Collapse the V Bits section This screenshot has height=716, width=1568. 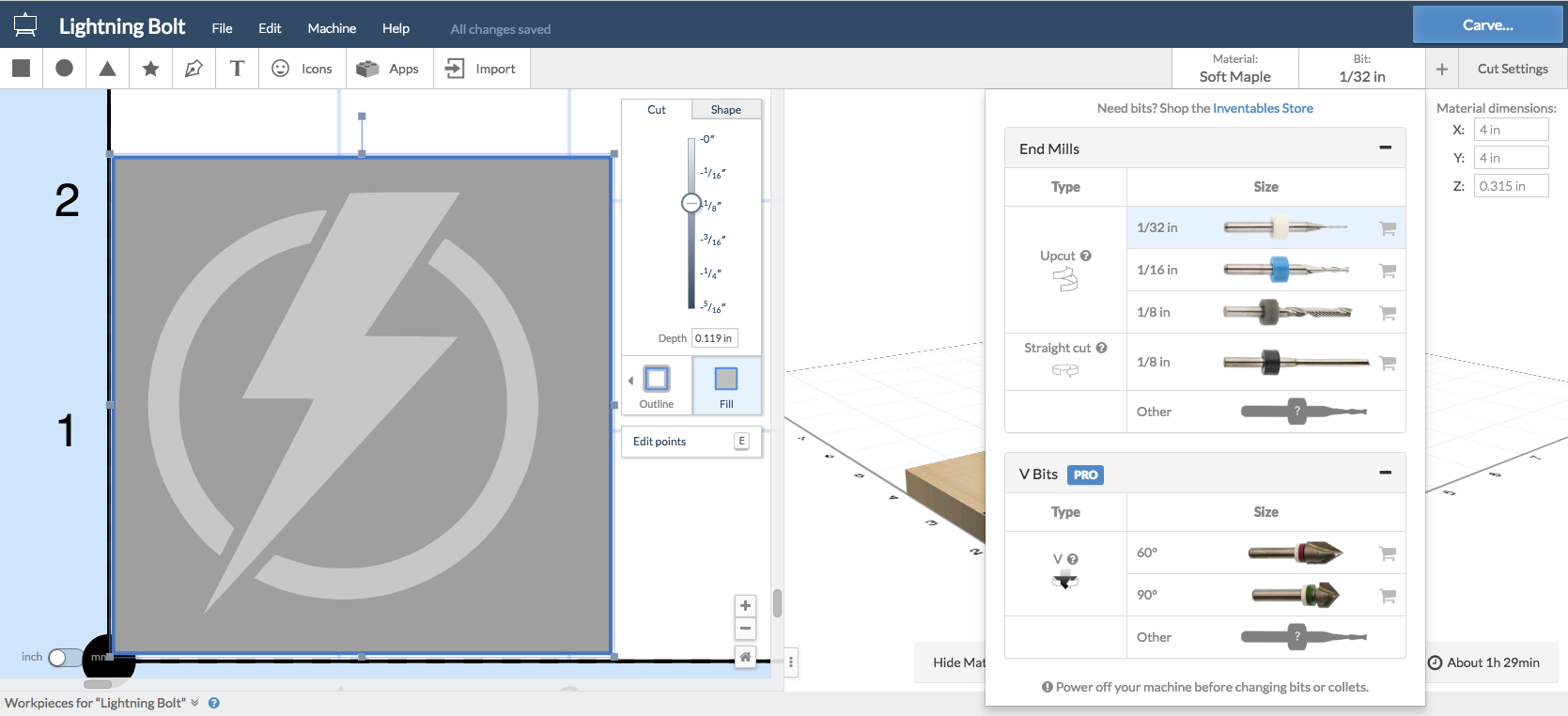pos(1385,473)
